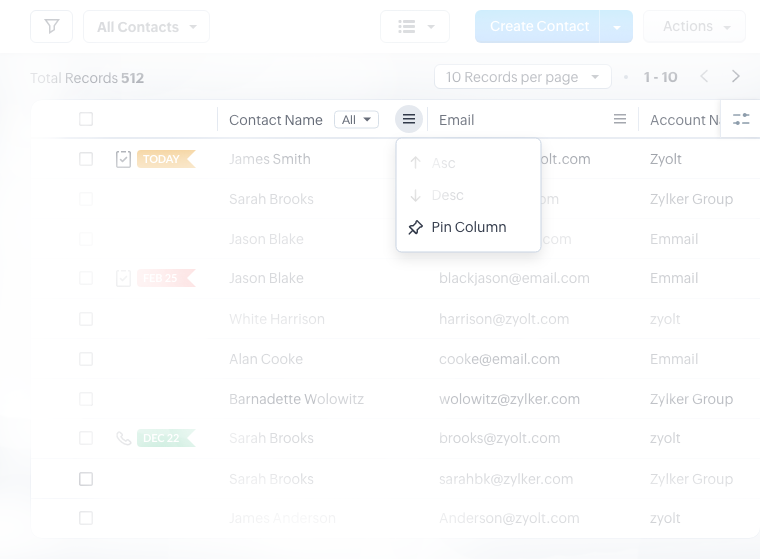Click Contact Name column menu icon

tap(409, 120)
